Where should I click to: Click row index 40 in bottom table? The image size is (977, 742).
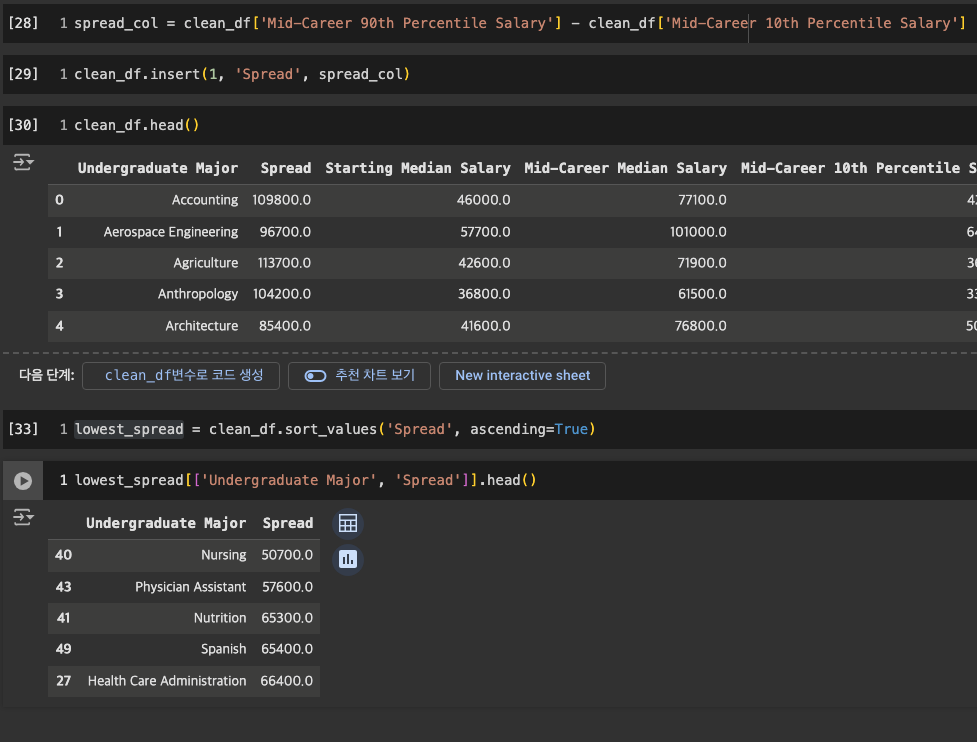[x=64, y=555]
